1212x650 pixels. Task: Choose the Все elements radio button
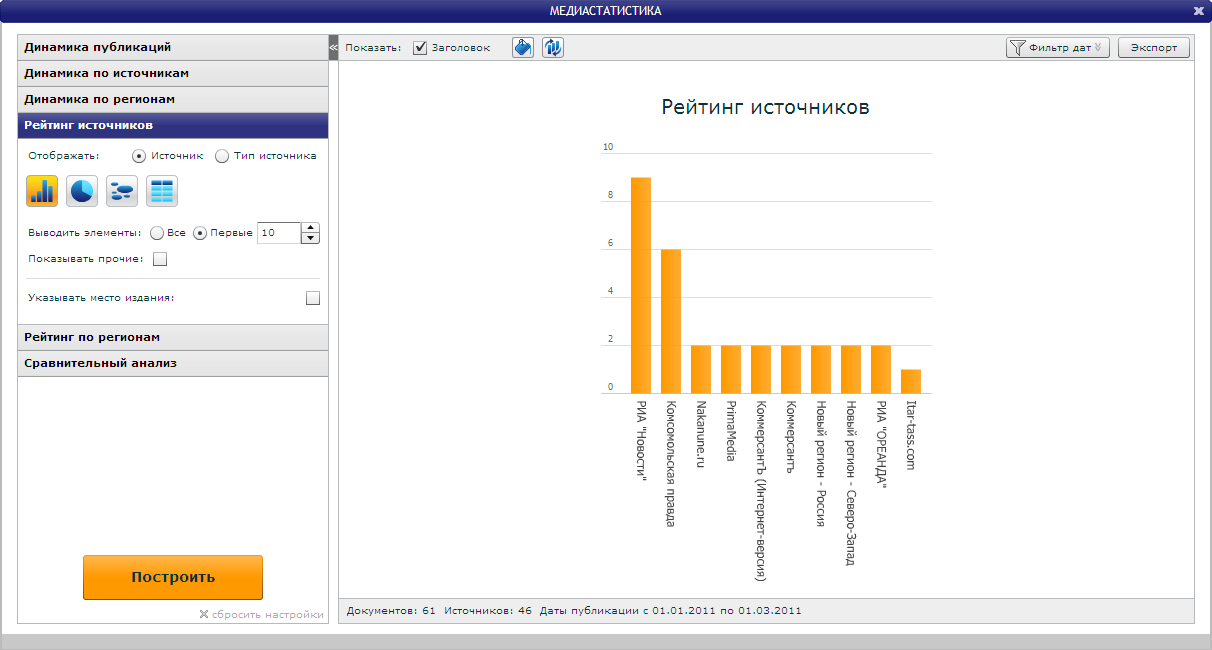pyautogui.click(x=157, y=233)
